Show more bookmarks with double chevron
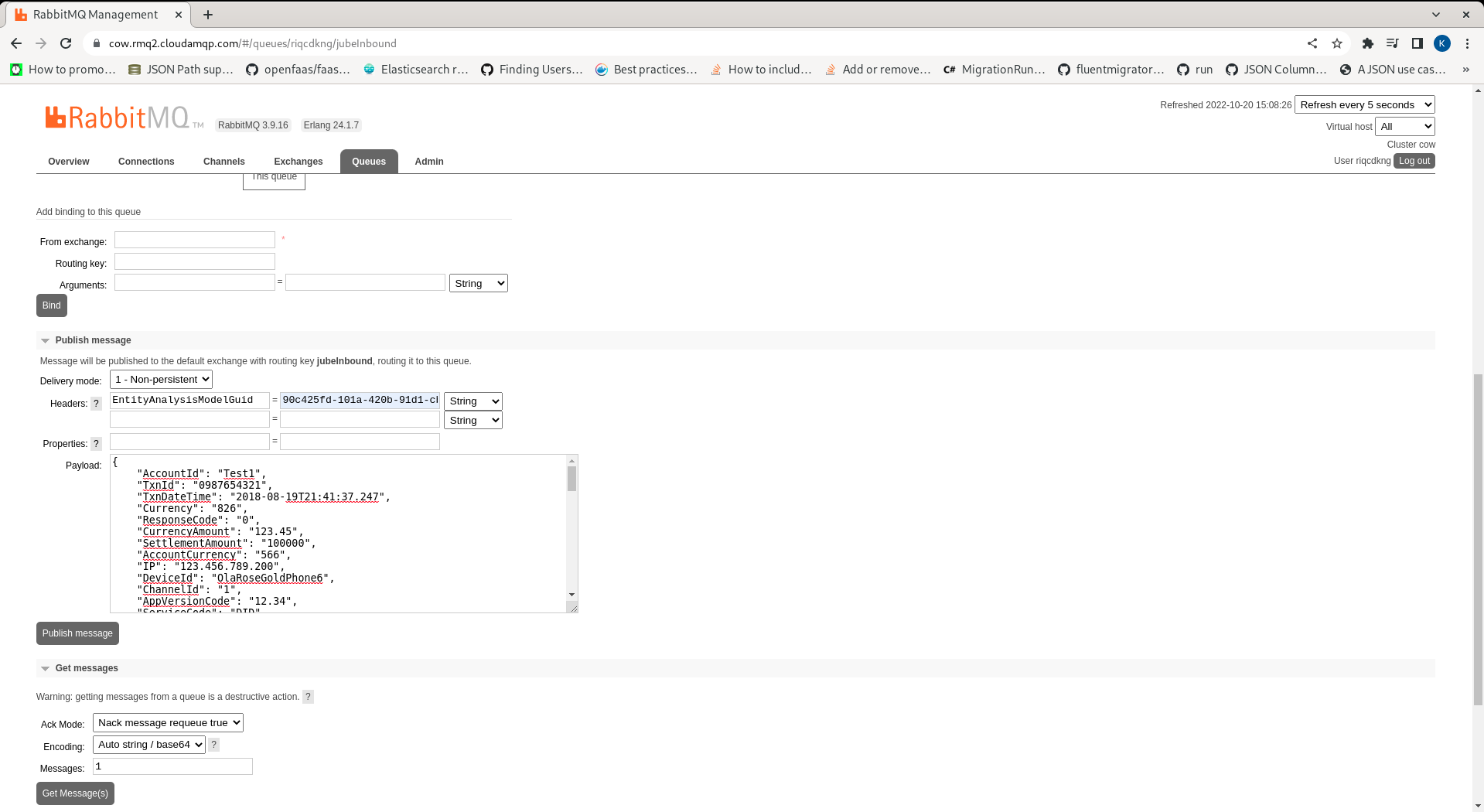Image resolution: width=1484 pixels, height=812 pixels. pos(1465,70)
